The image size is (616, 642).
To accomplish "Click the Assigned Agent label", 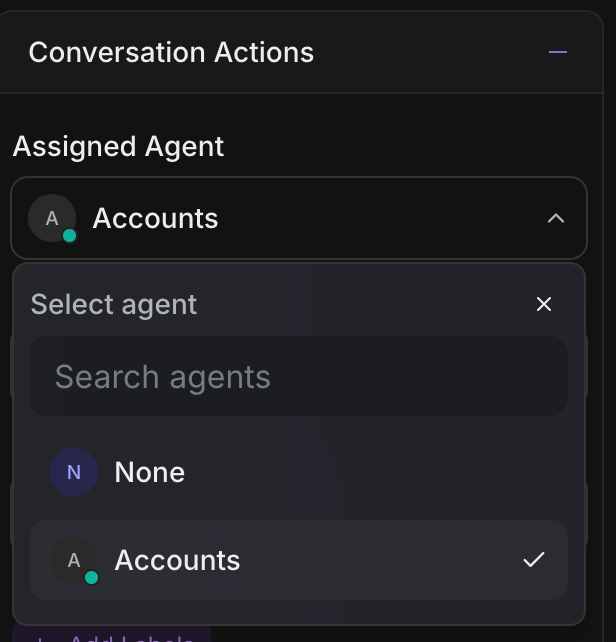I will click(x=118, y=146).
